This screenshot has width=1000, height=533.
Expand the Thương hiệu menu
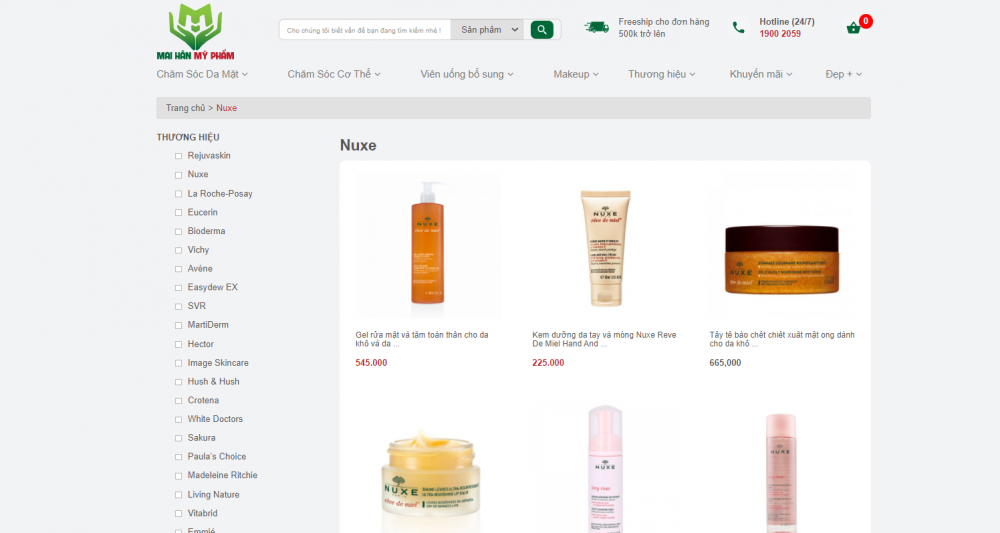click(x=661, y=74)
